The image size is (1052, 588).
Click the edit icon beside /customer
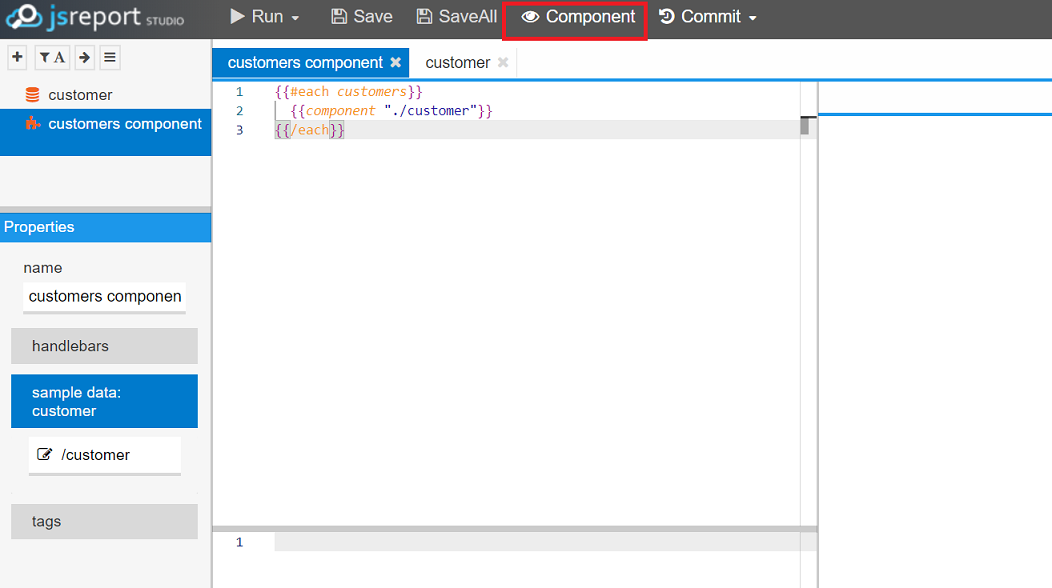(44, 454)
